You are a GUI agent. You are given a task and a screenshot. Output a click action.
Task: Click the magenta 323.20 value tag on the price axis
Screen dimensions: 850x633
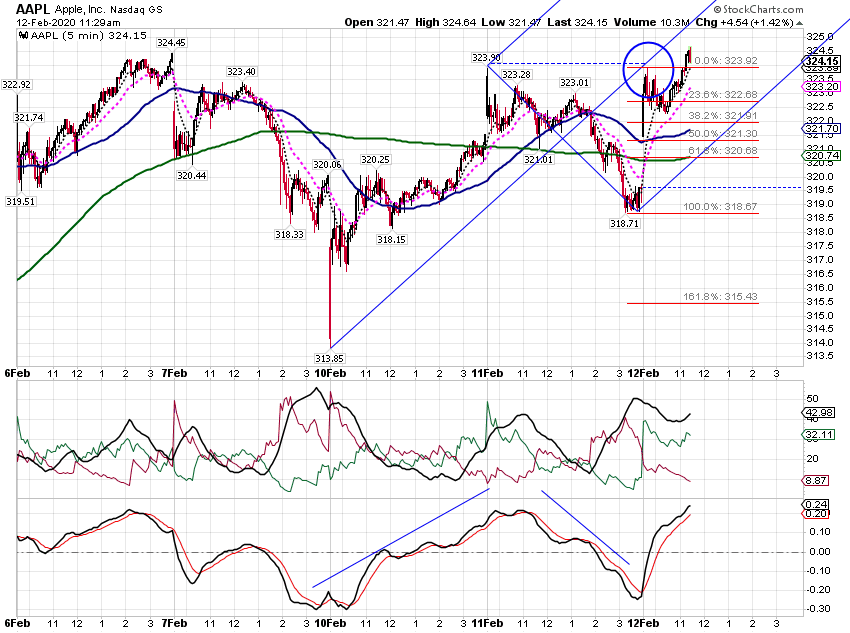(x=821, y=87)
